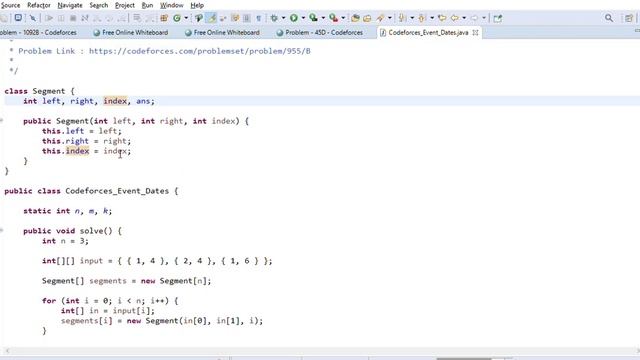The width and height of the screenshot is (640, 360).
Task: Click the Back navigation yellow arrow
Action: pos(454,18)
